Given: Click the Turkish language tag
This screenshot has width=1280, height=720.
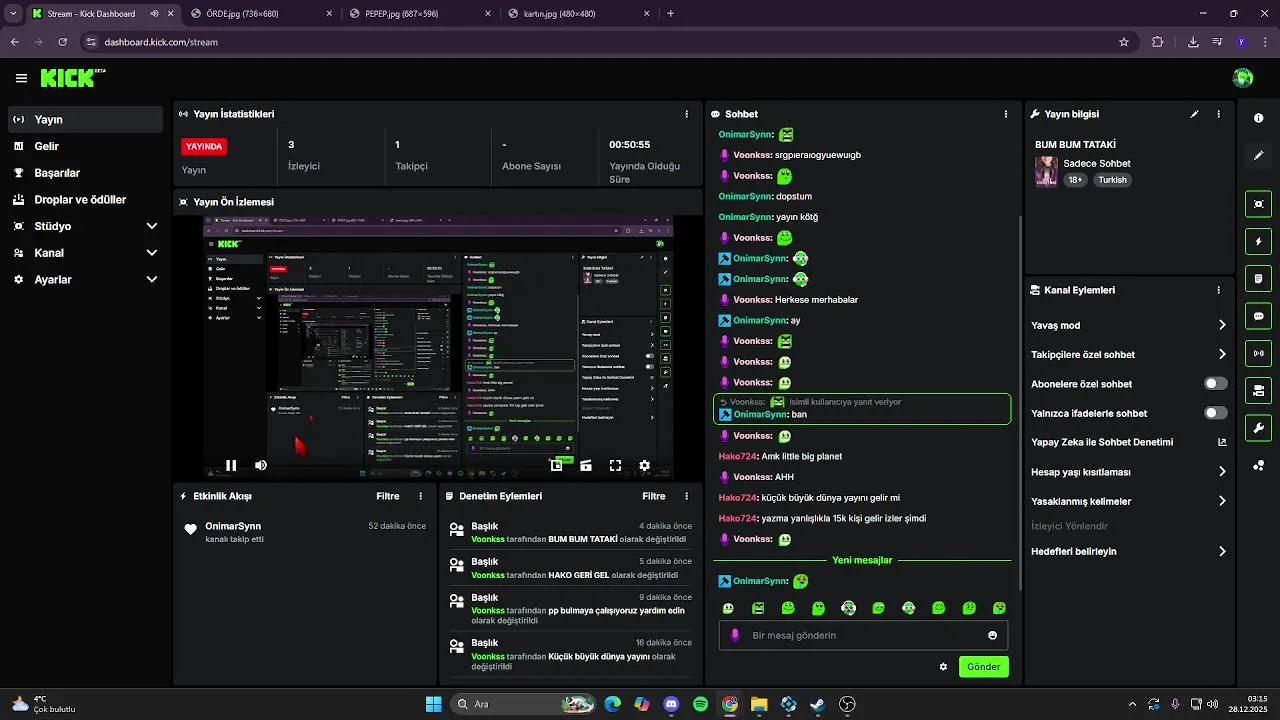Looking at the screenshot, I should [1112, 180].
